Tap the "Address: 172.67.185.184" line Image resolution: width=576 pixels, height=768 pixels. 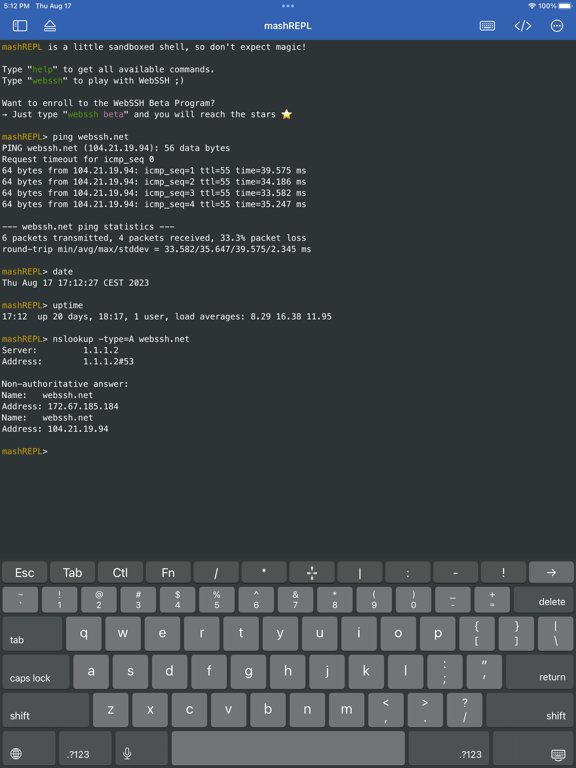click(60, 407)
